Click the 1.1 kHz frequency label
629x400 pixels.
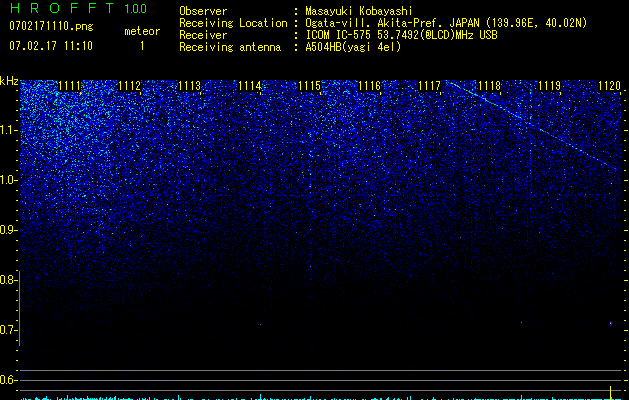[8, 130]
